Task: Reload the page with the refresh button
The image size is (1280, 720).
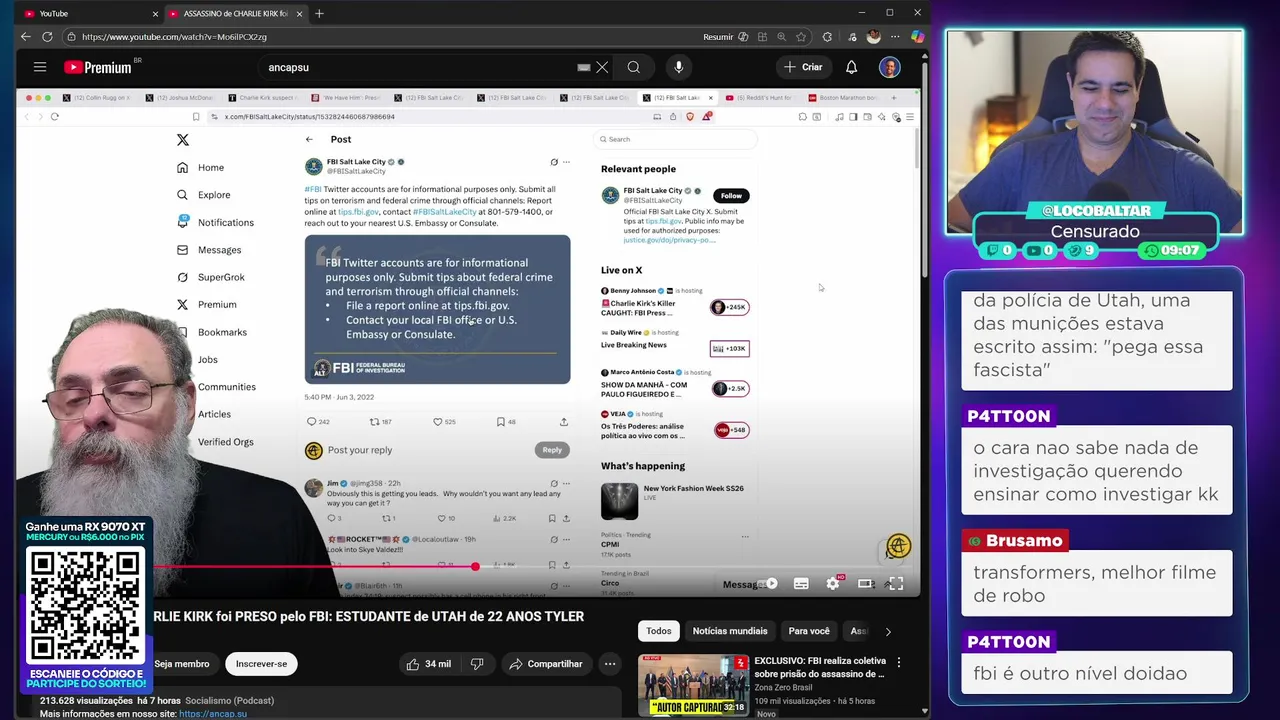Action: (47, 37)
